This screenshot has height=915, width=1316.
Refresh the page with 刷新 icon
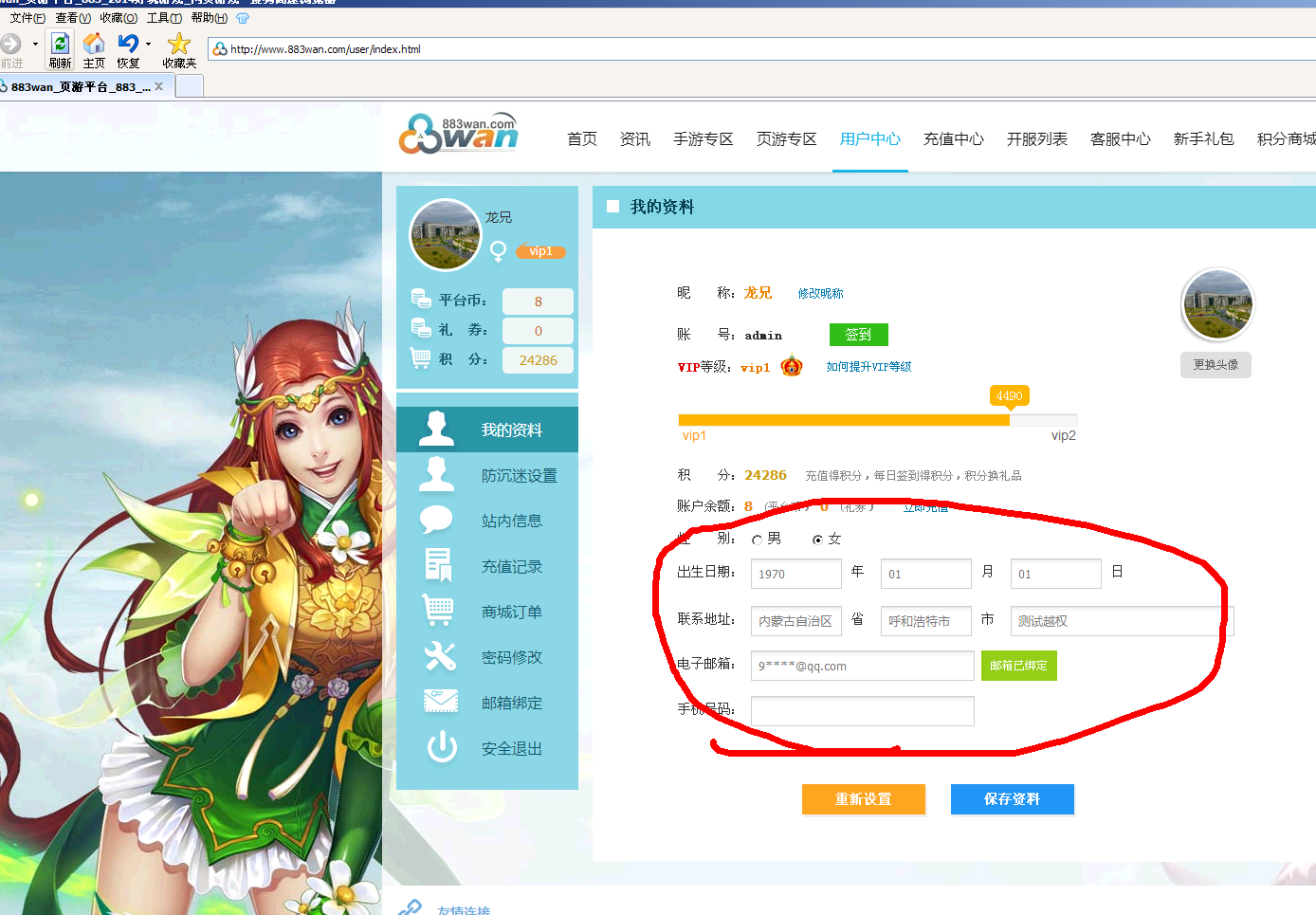point(60,44)
